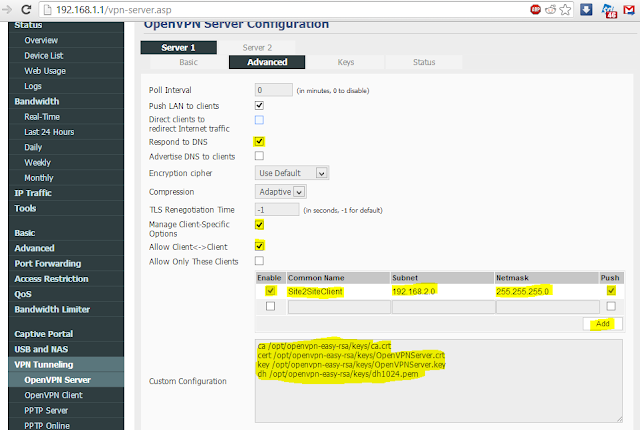Enable Direct clients to redirect Internet traffic
The width and height of the screenshot is (640, 430).
coord(259,120)
